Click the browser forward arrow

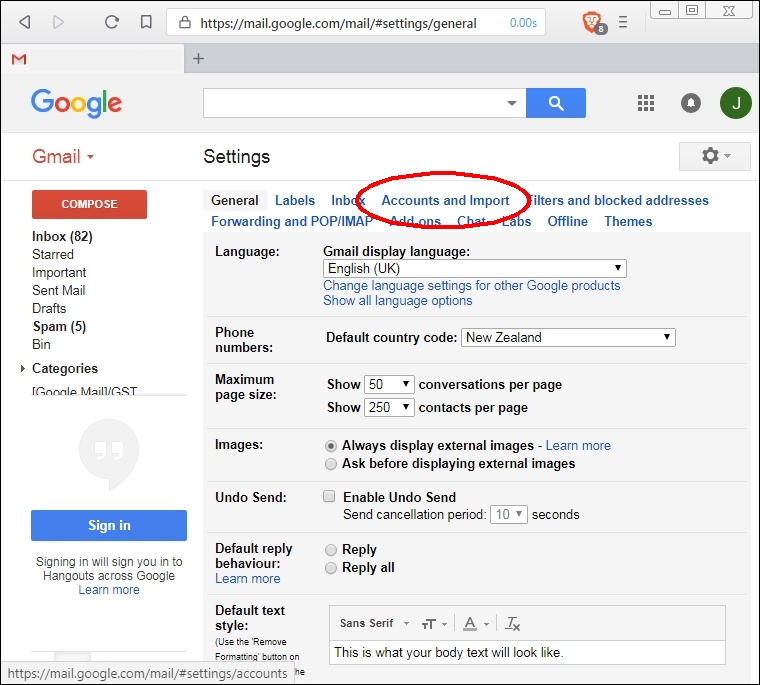[58, 22]
